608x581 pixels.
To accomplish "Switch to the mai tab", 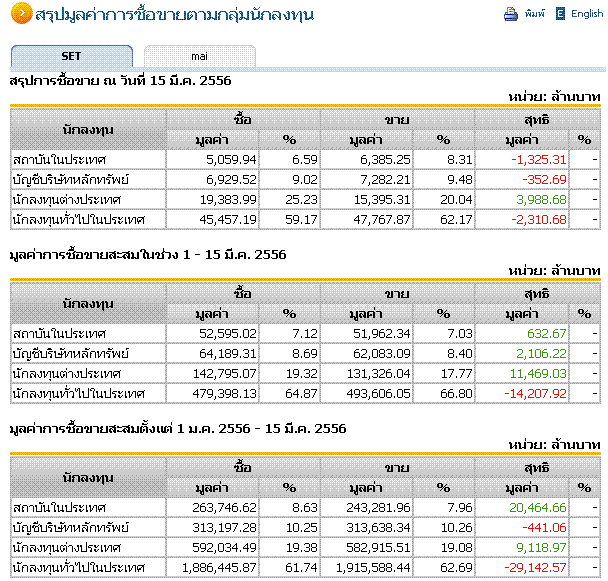I will [x=199, y=57].
